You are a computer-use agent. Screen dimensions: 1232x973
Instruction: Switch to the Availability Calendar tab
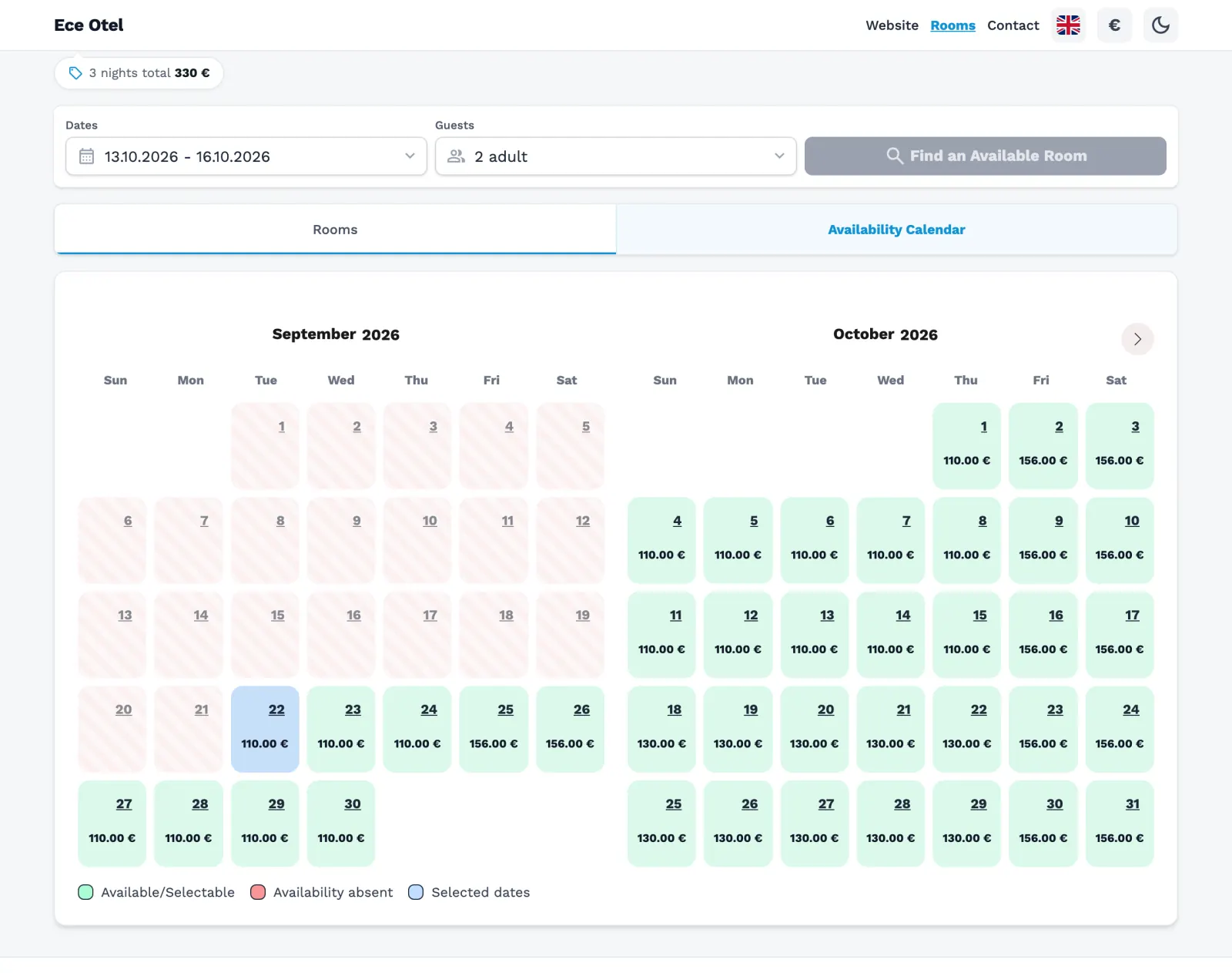(896, 230)
